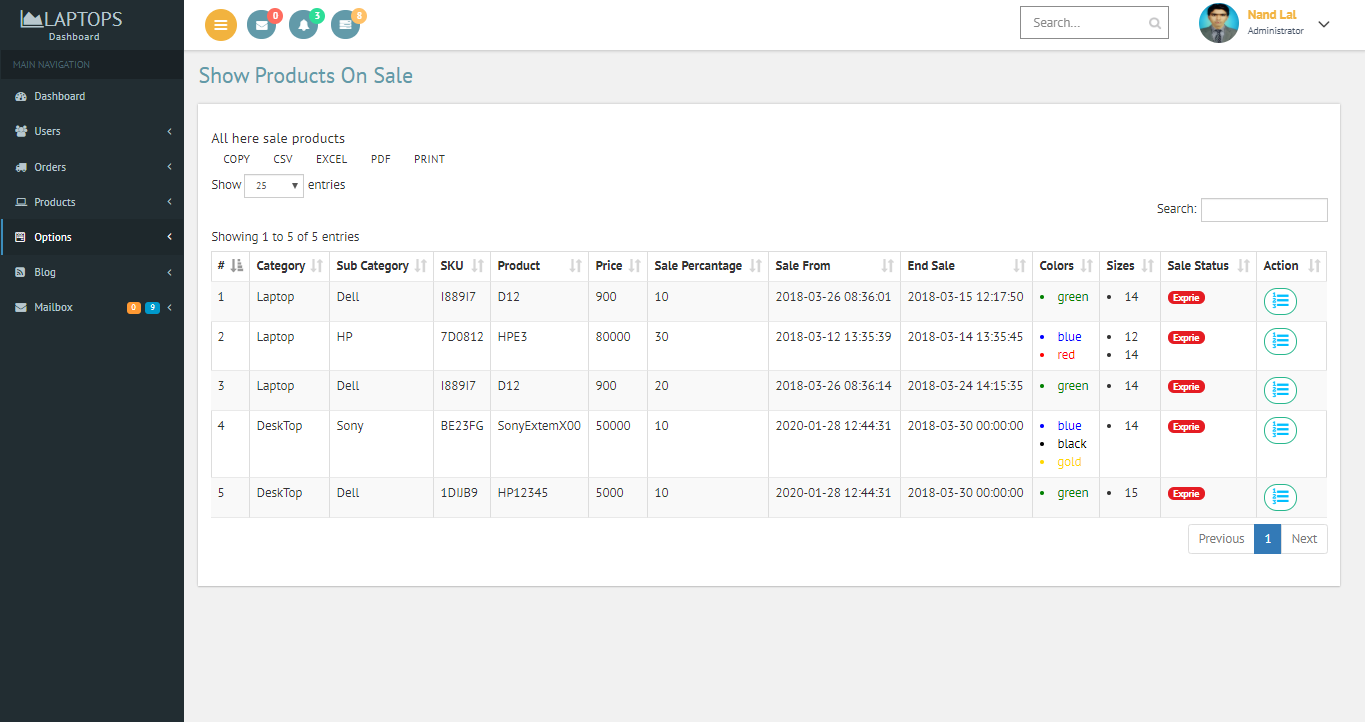This screenshot has width=1365, height=722.
Task: Click the action list icon for row 1
Action: [x=1280, y=301]
